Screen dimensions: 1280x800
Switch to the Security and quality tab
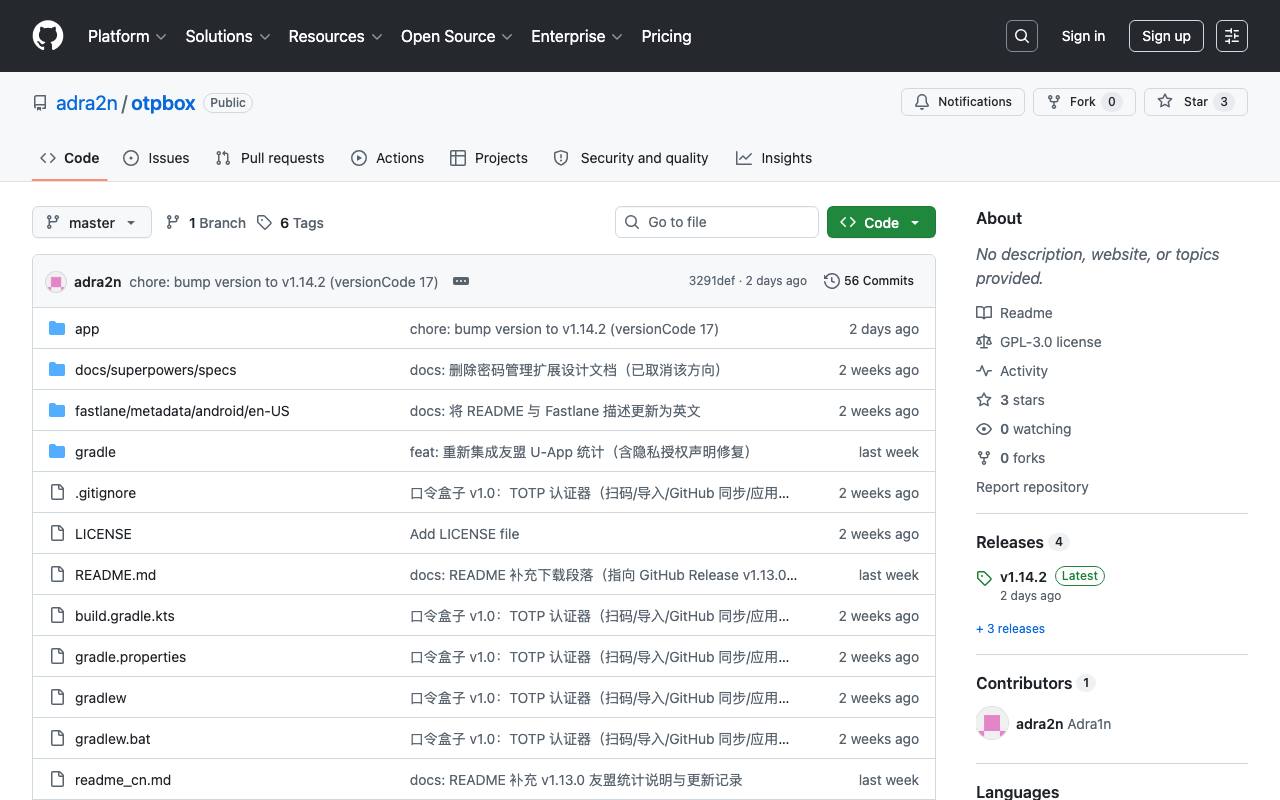(631, 158)
